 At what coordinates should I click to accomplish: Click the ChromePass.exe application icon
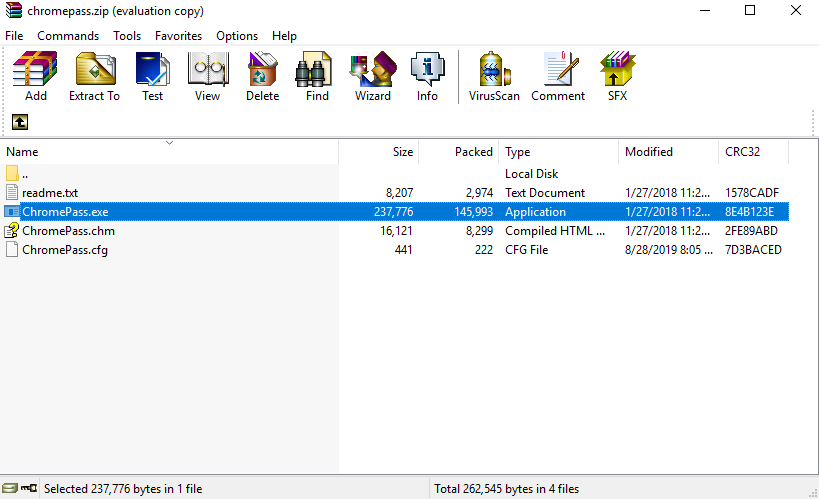coord(12,212)
